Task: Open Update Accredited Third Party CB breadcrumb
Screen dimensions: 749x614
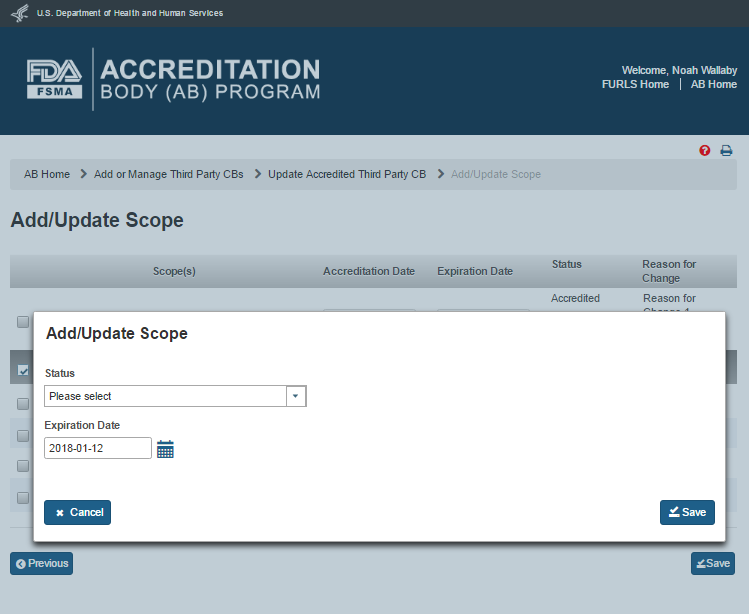Action: (347, 174)
